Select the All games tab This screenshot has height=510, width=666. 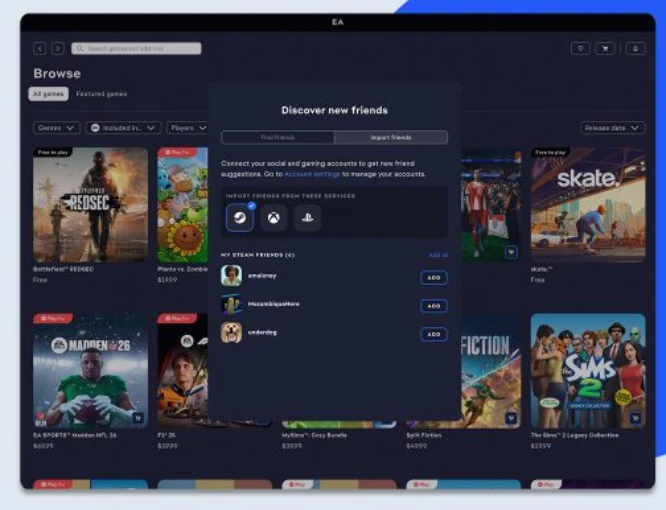pos(48,94)
